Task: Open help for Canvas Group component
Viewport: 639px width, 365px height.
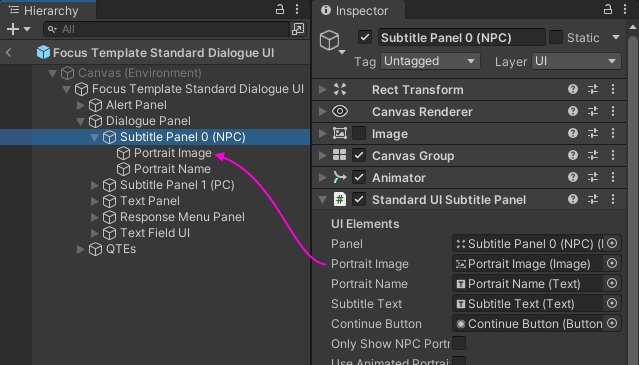Action: coord(573,155)
